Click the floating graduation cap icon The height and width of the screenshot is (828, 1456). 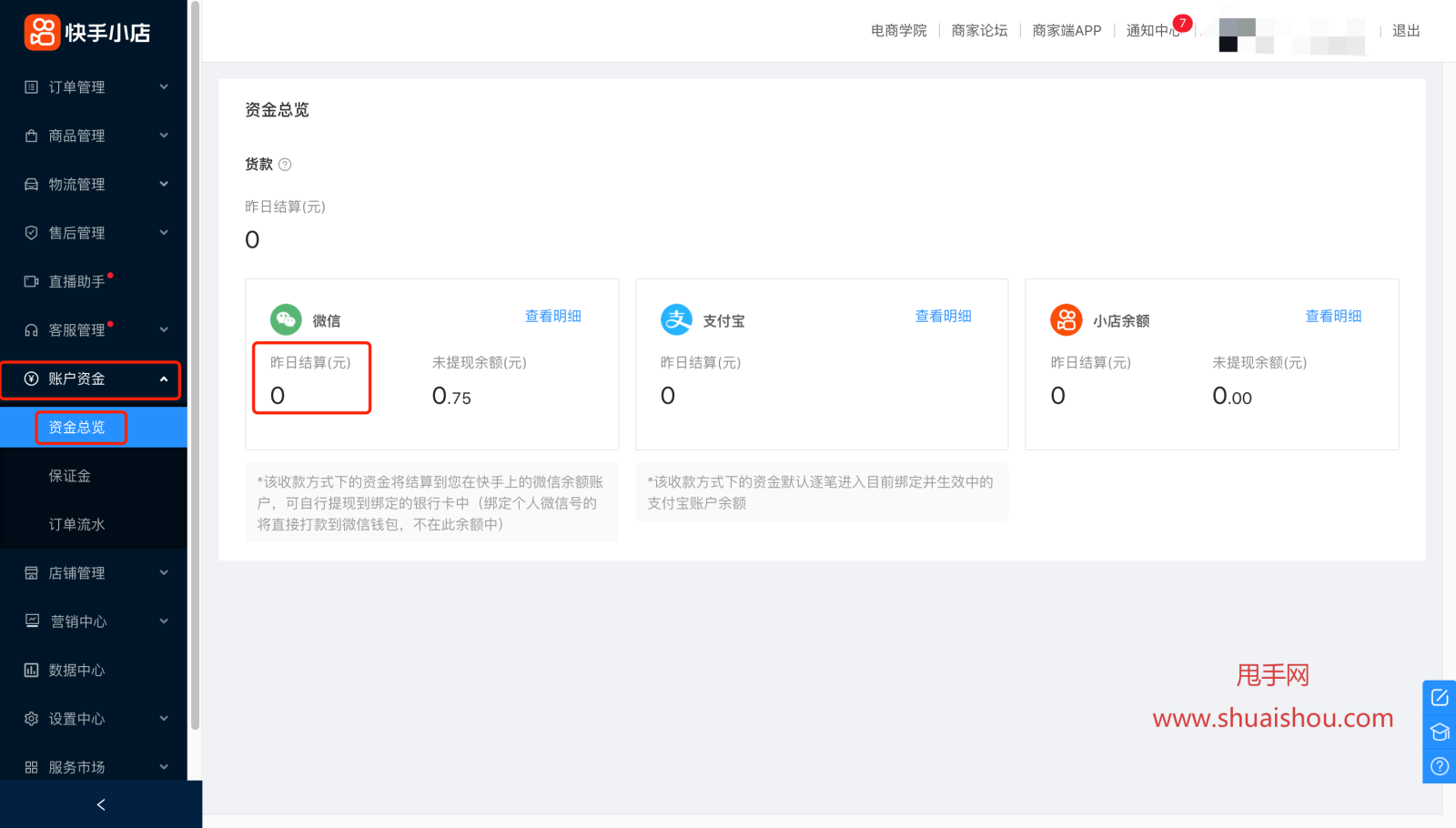coord(1440,732)
